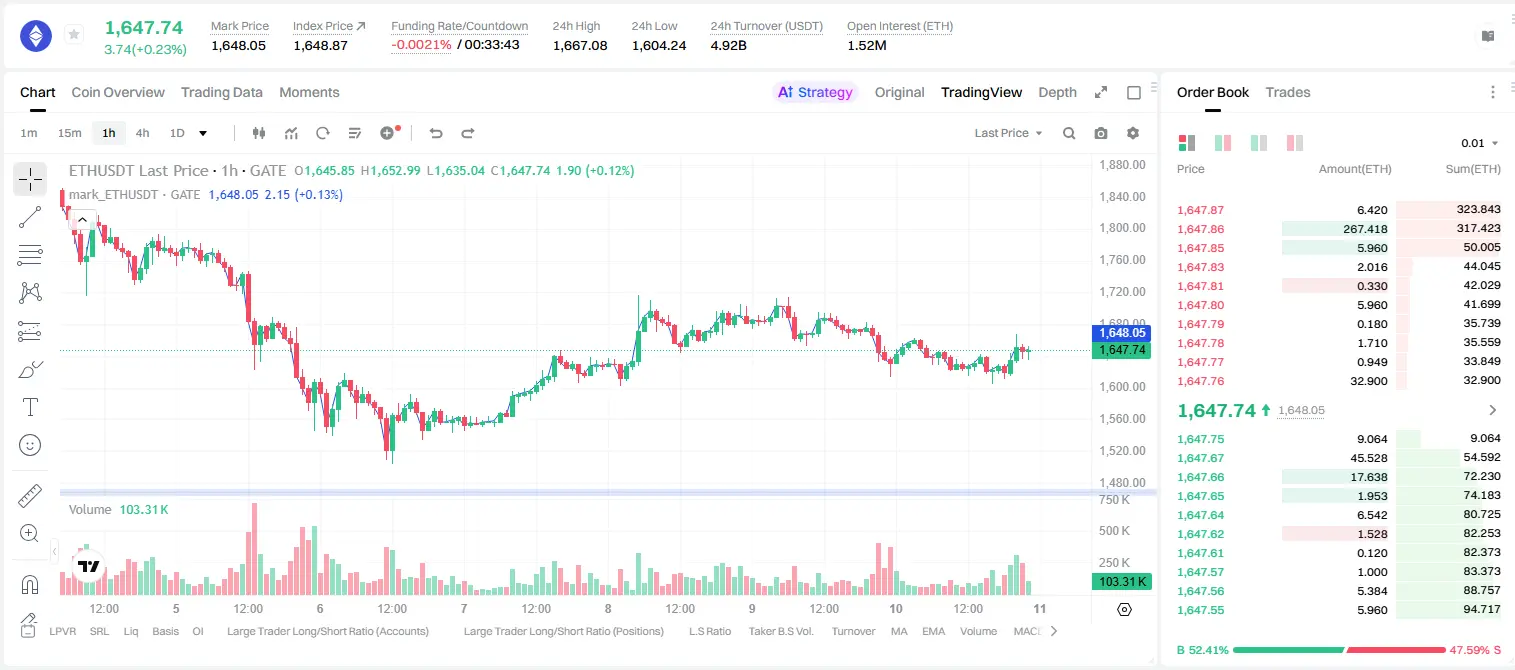
Task: Open the AI Strategy button
Action: pyautogui.click(x=816, y=92)
